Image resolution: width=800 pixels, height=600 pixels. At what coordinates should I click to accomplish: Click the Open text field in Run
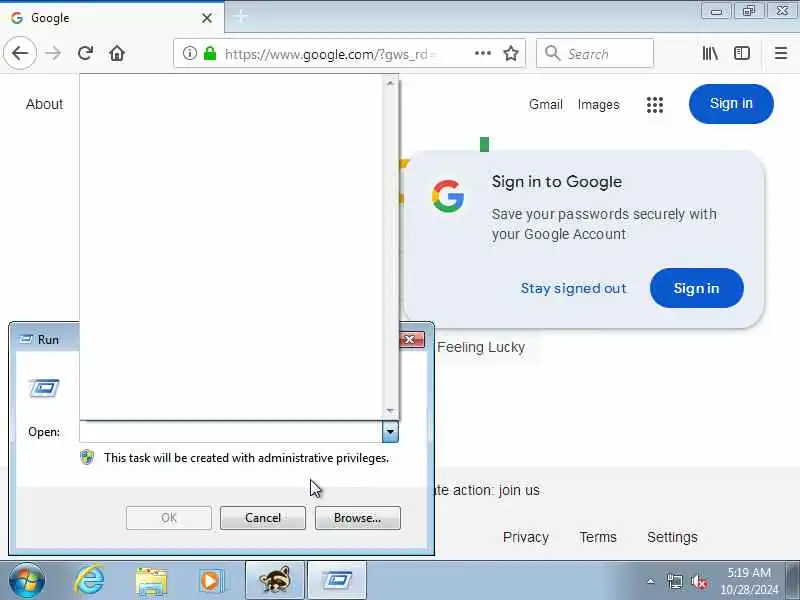(231, 432)
